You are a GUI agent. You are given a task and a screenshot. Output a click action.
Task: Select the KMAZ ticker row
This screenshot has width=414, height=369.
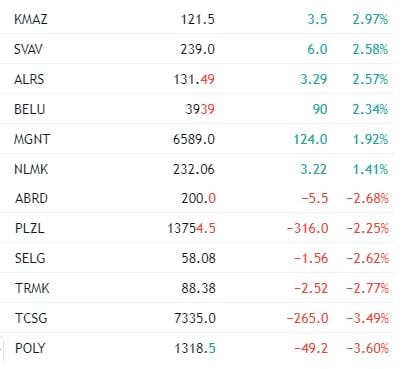(x=196, y=19)
